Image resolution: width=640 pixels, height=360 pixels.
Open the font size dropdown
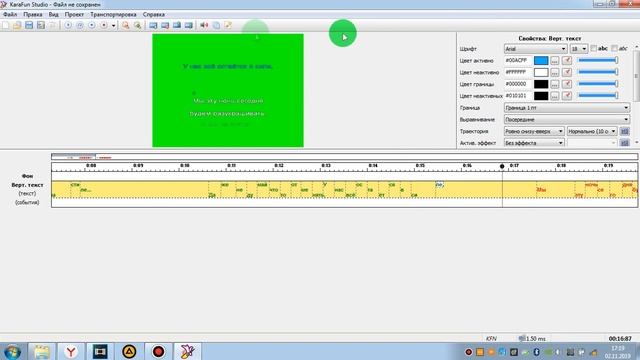pyautogui.click(x=579, y=49)
